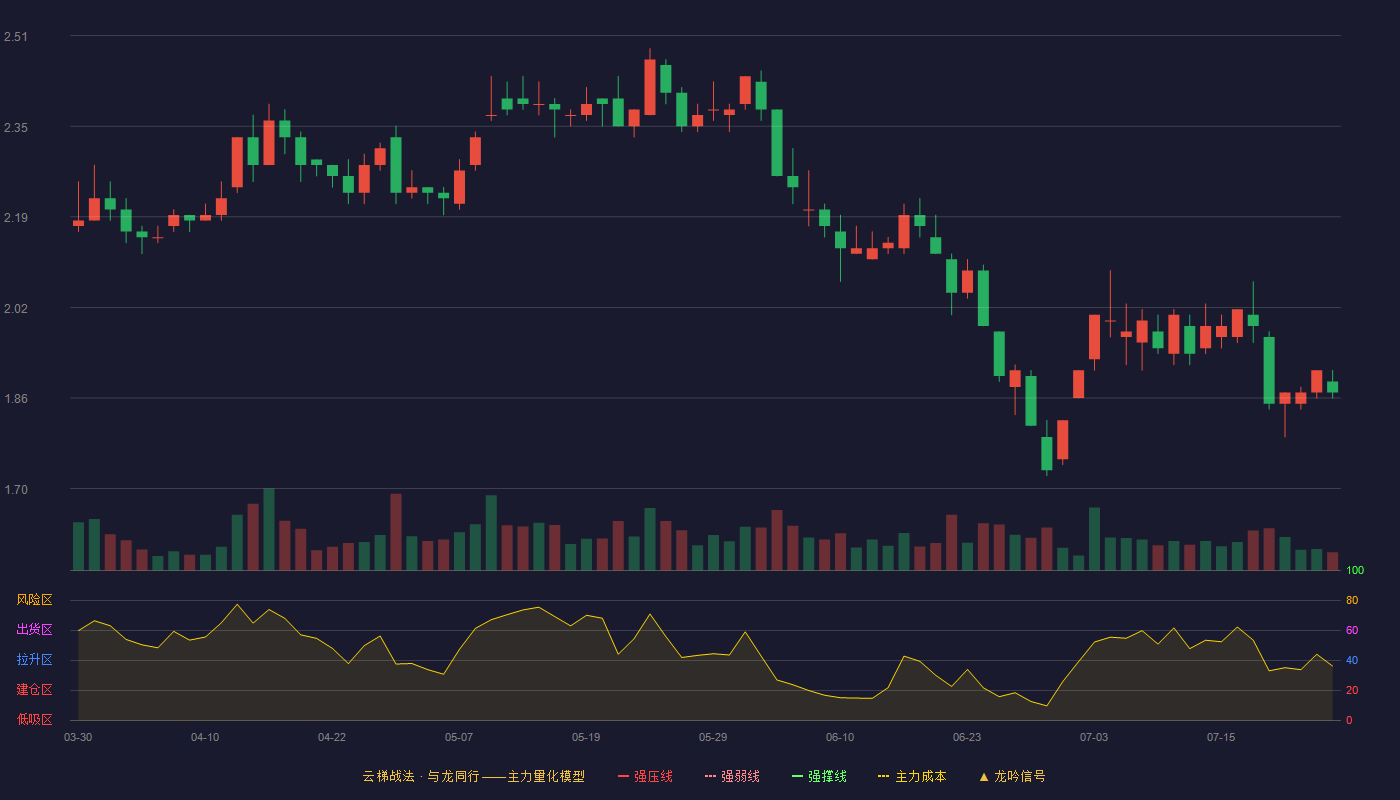This screenshot has height=800, width=1400.
Task: Click the 80 indicator scale value
Action: pyautogui.click(x=1352, y=601)
